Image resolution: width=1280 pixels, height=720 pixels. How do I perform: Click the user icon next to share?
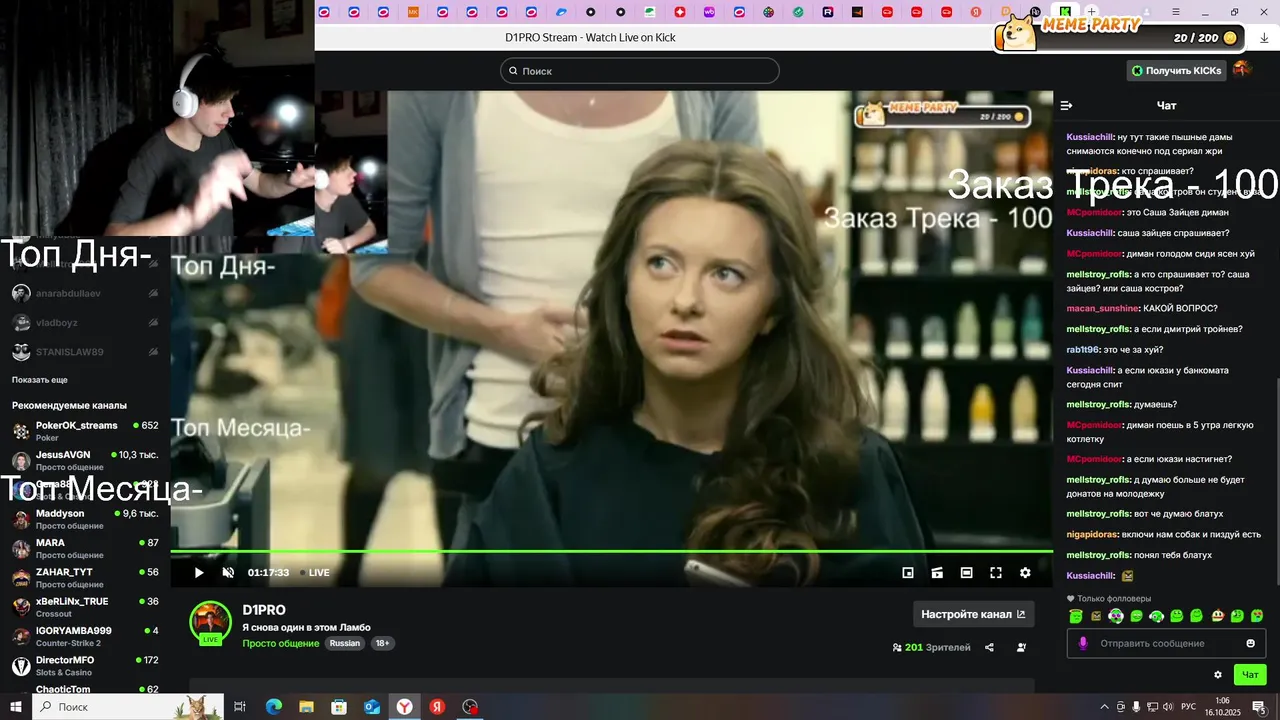pyautogui.click(x=1021, y=647)
